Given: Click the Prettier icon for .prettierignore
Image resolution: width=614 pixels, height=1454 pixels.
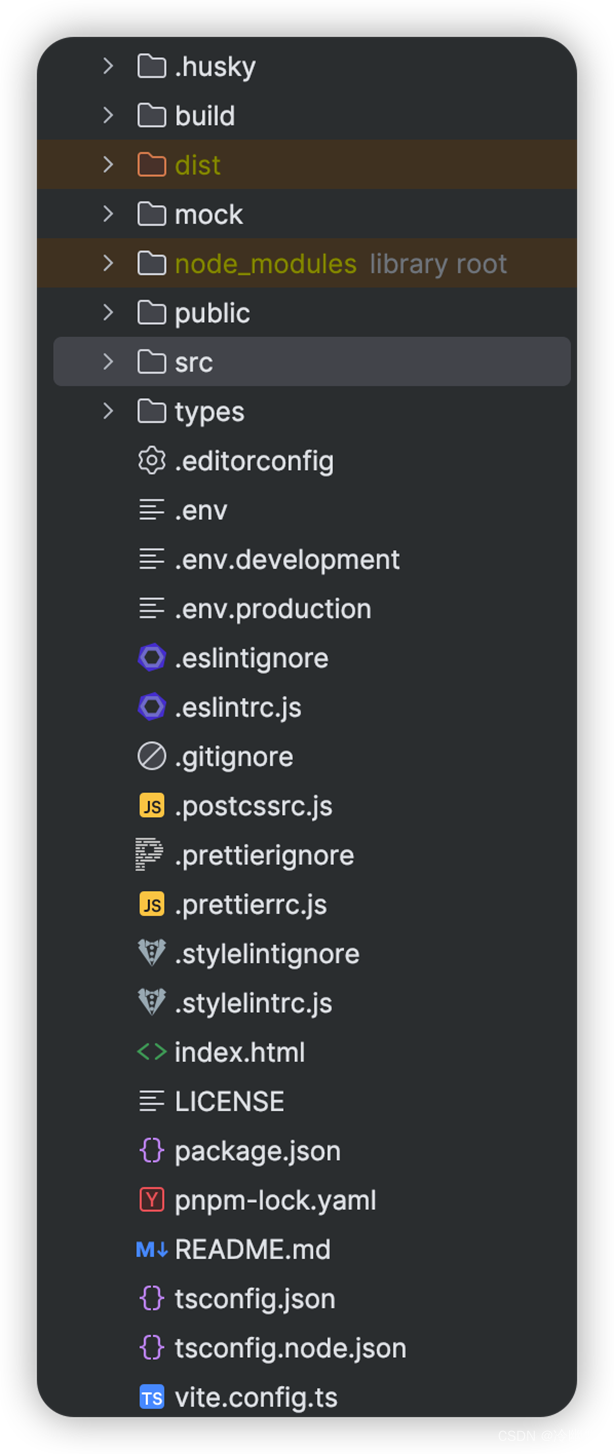Looking at the screenshot, I should point(150,854).
